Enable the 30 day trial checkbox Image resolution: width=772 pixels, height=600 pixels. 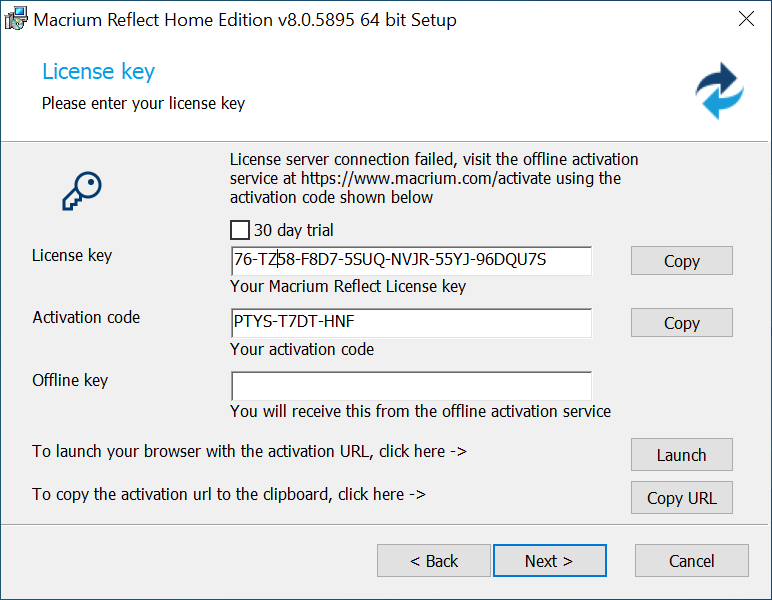click(240, 230)
